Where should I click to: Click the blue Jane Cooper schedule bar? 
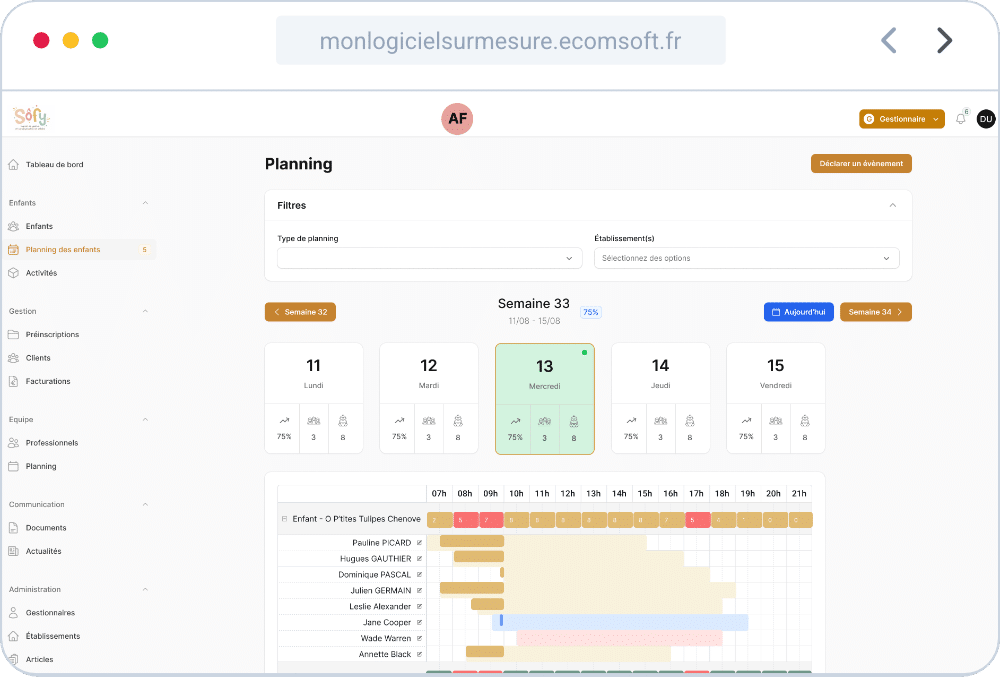622,622
